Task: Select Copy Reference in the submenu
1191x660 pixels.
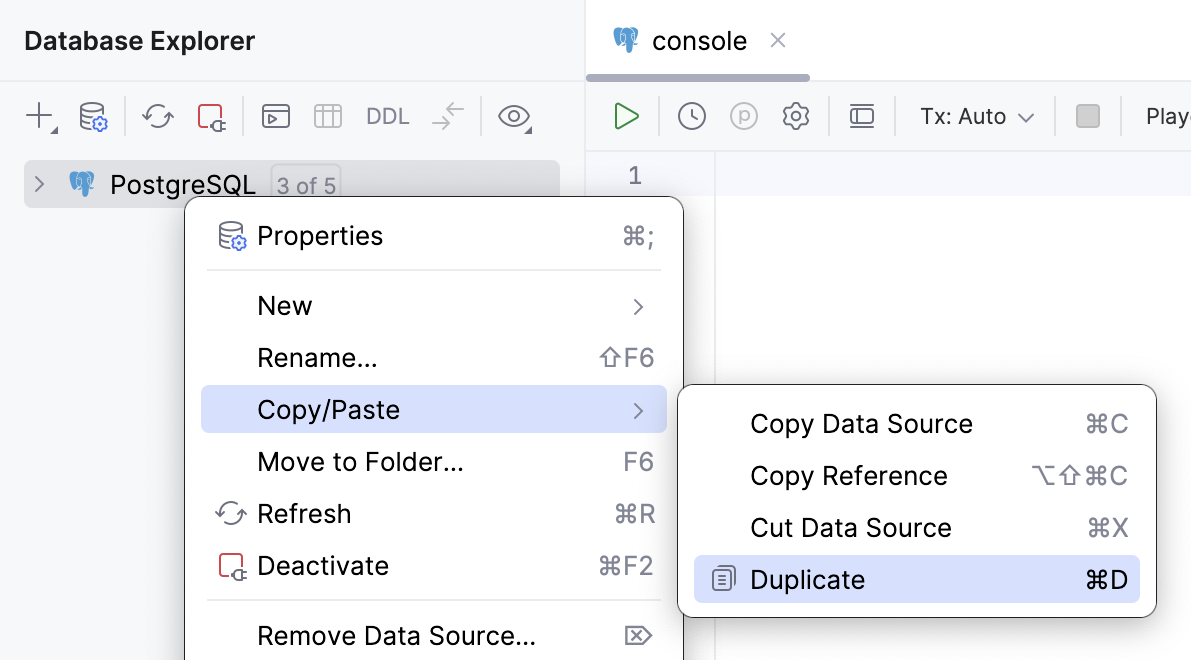Action: tap(848, 476)
